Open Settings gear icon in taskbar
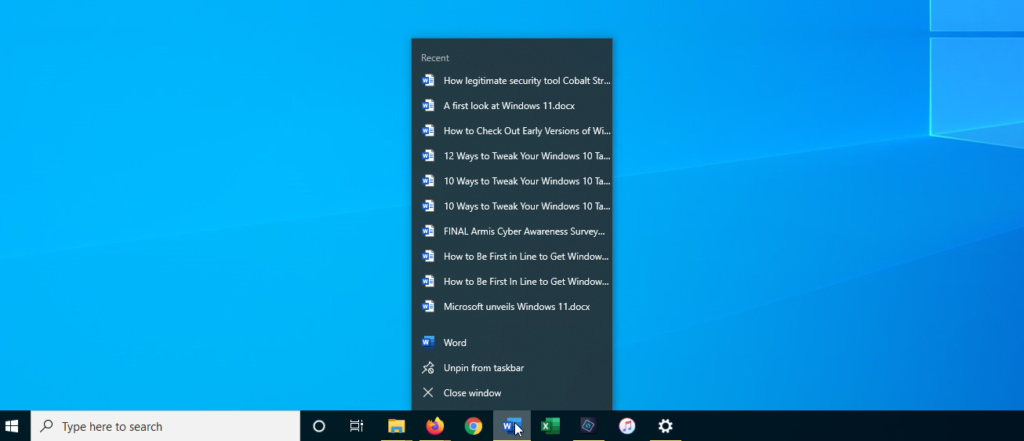Screen dimensions: 1024x441 665,426
